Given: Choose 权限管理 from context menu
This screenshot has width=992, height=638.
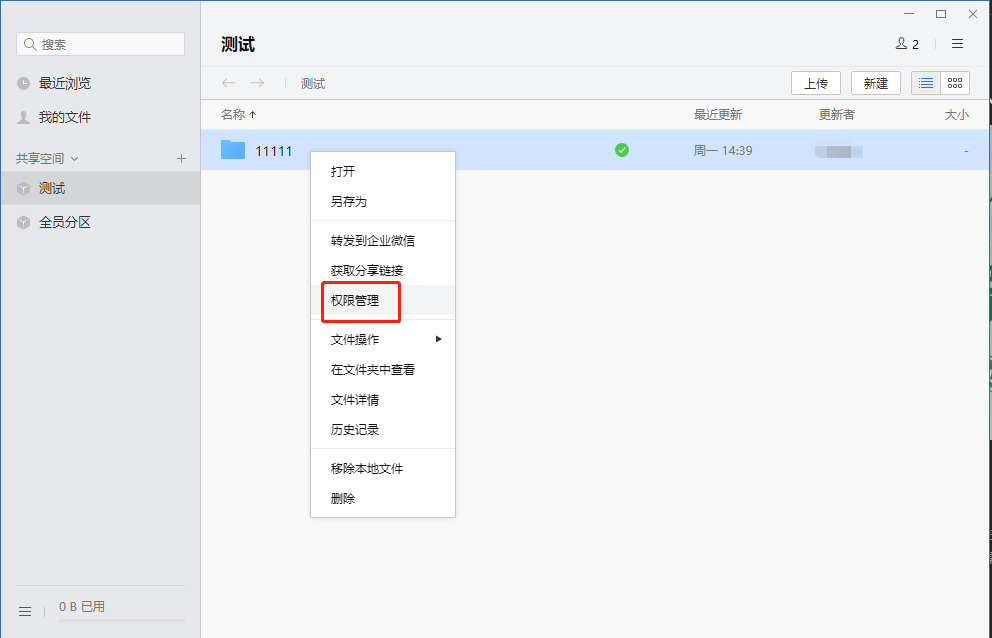Looking at the screenshot, I should point(383,301).
